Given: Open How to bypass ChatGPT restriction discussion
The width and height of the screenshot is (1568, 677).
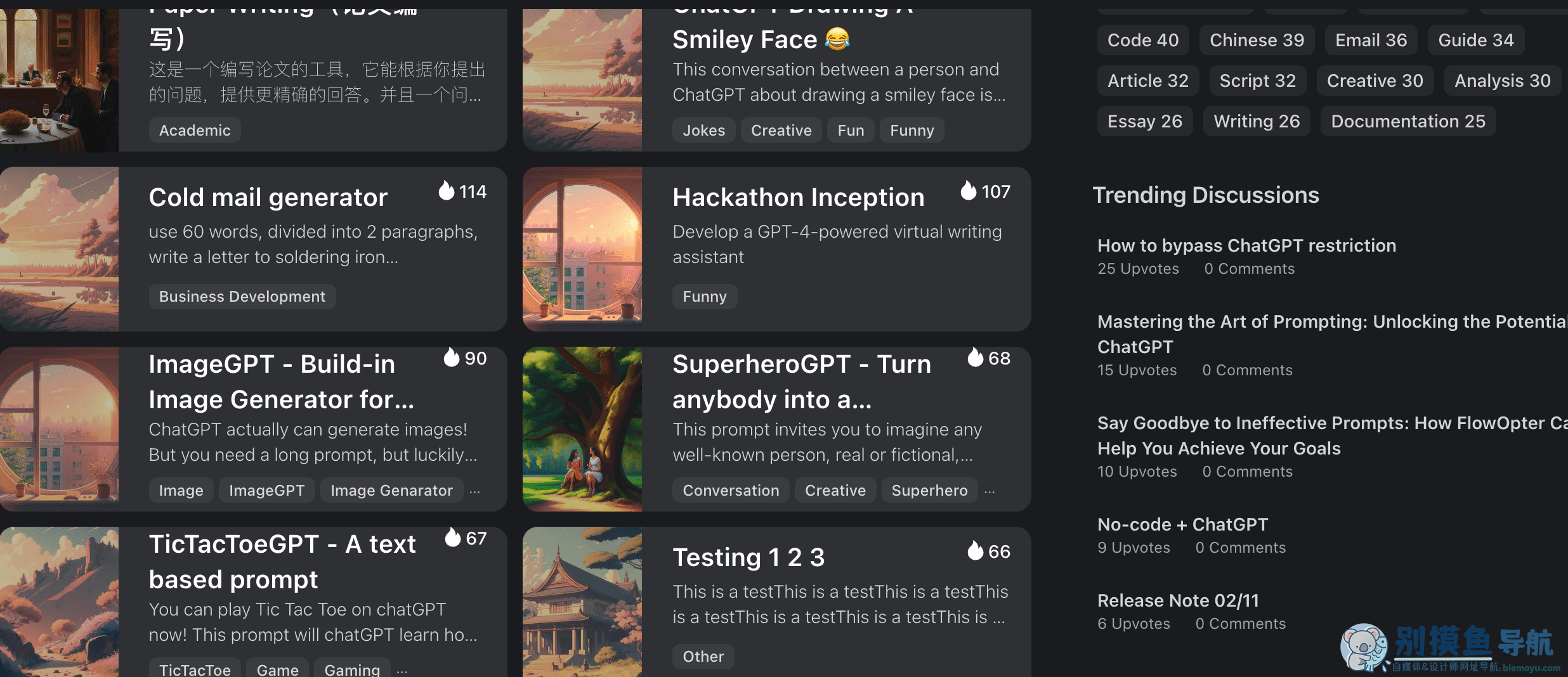Looking at the screenshot, I should [x=1246, y=245].
